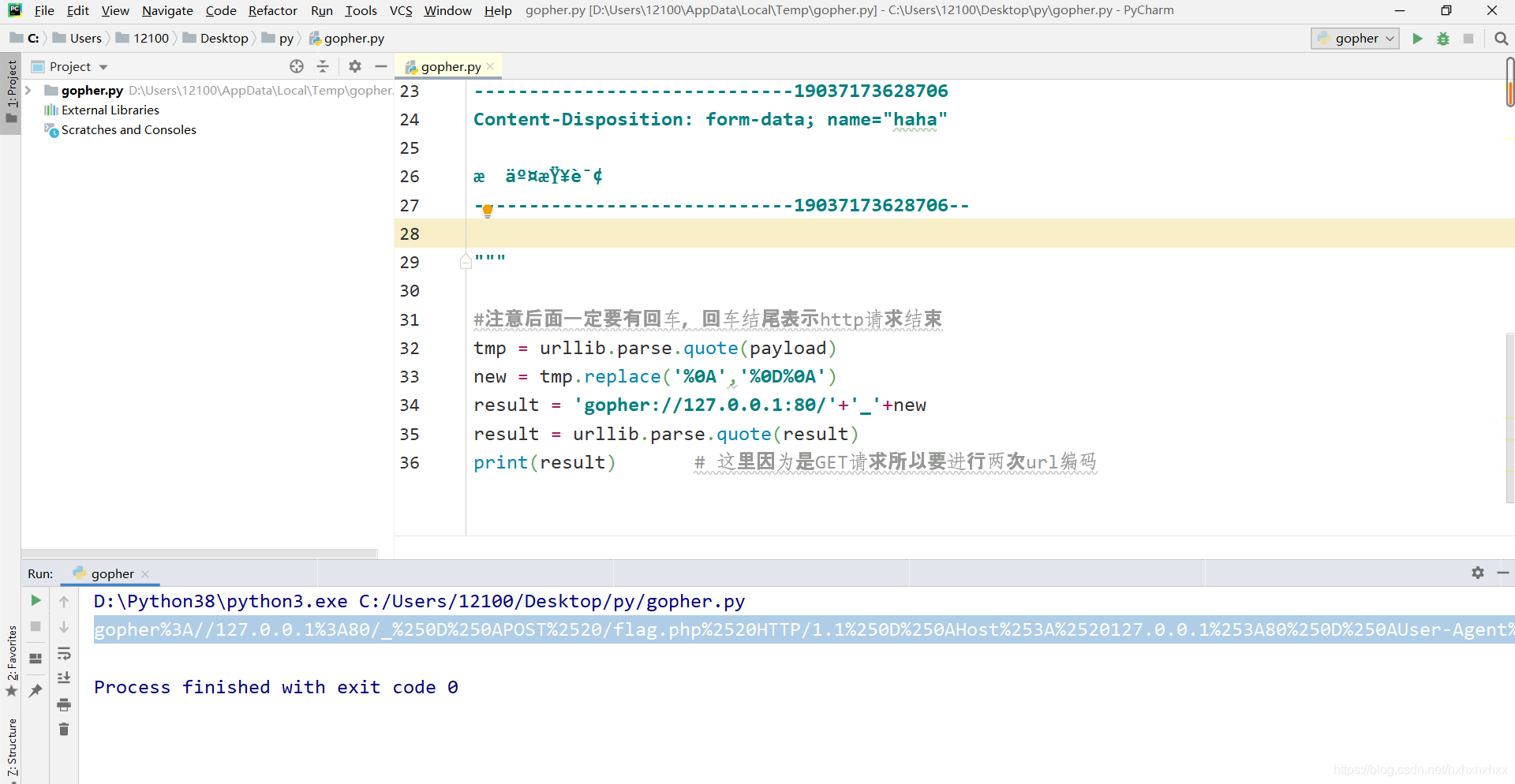Move up the stack trace in Run panel
The width and height of the screenshot is (1515, 784).
point(64,602)
